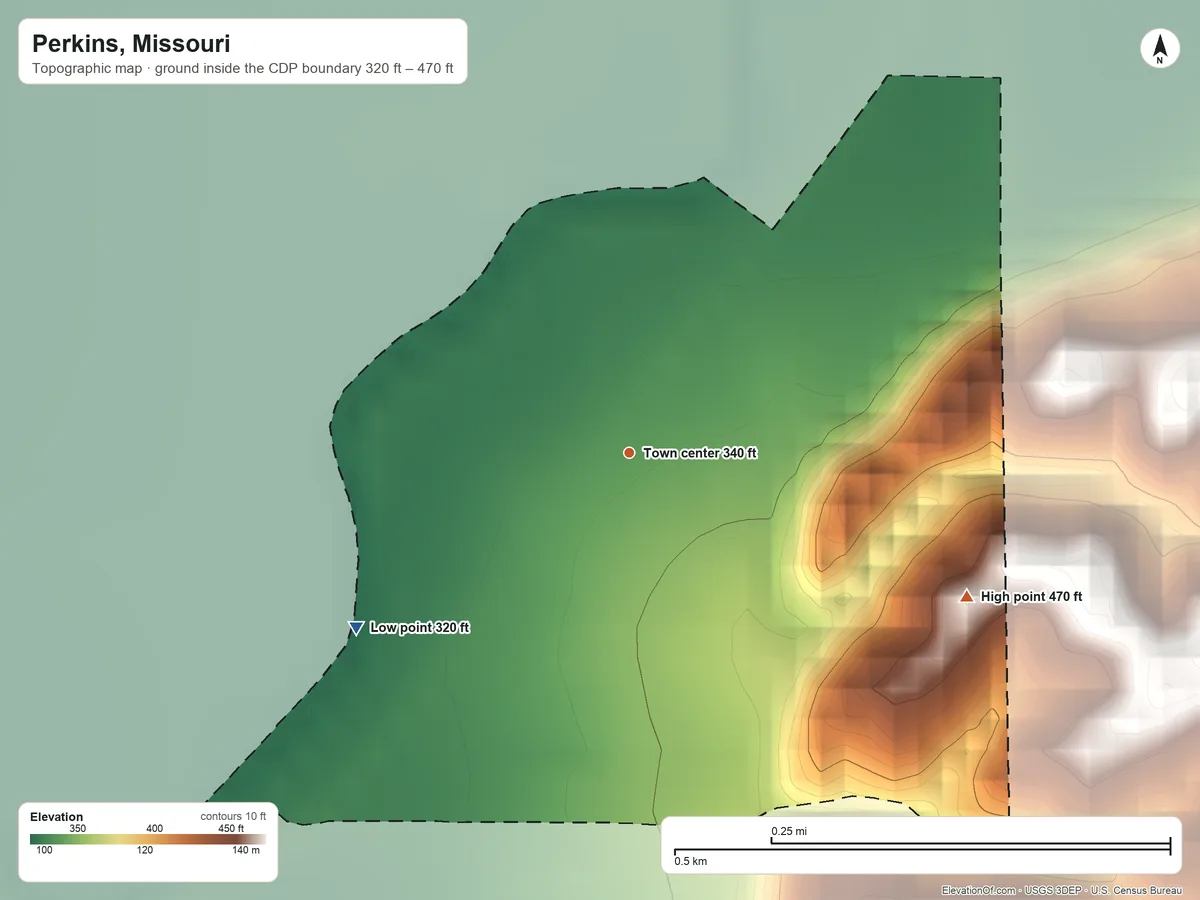Click the '450 ft' legend tick label
This screenshot has height=900, width=1200.
(x=231, y=828)
